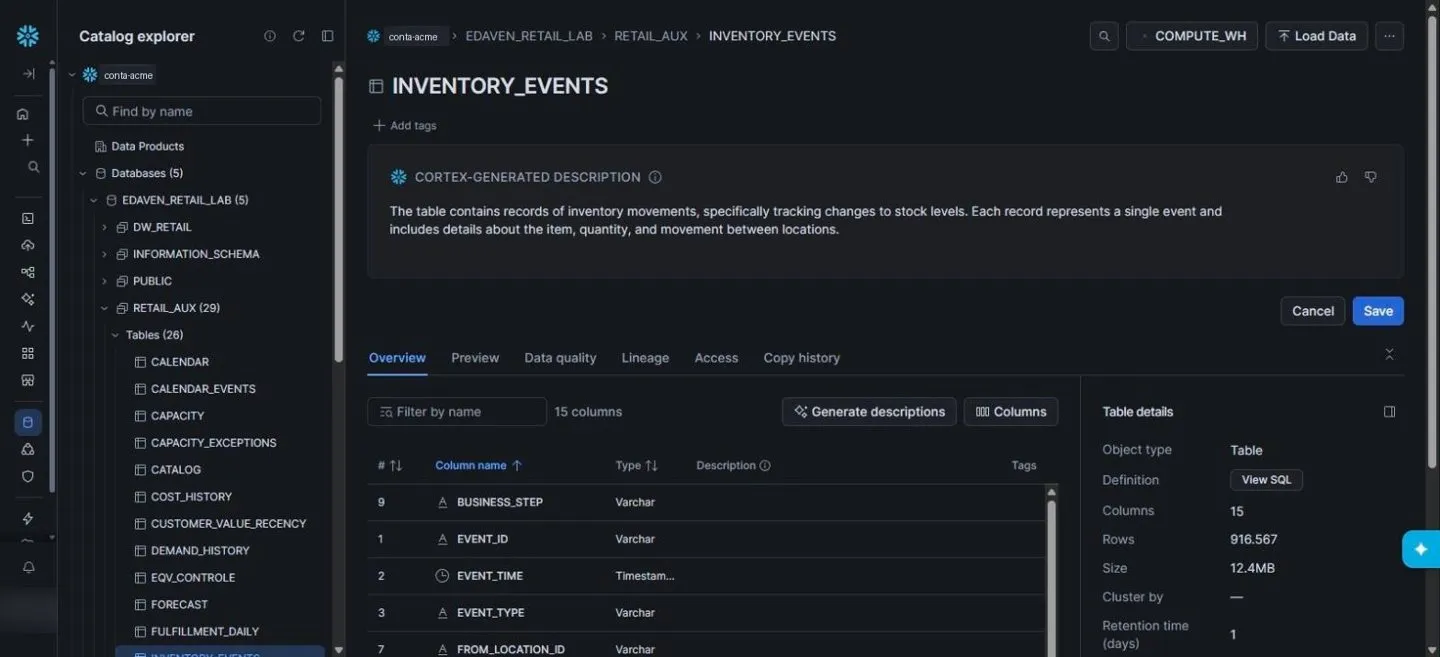This screenshot has height=657, width=1440.
Task: Open the Columns button
Action: click(1011, 412)
